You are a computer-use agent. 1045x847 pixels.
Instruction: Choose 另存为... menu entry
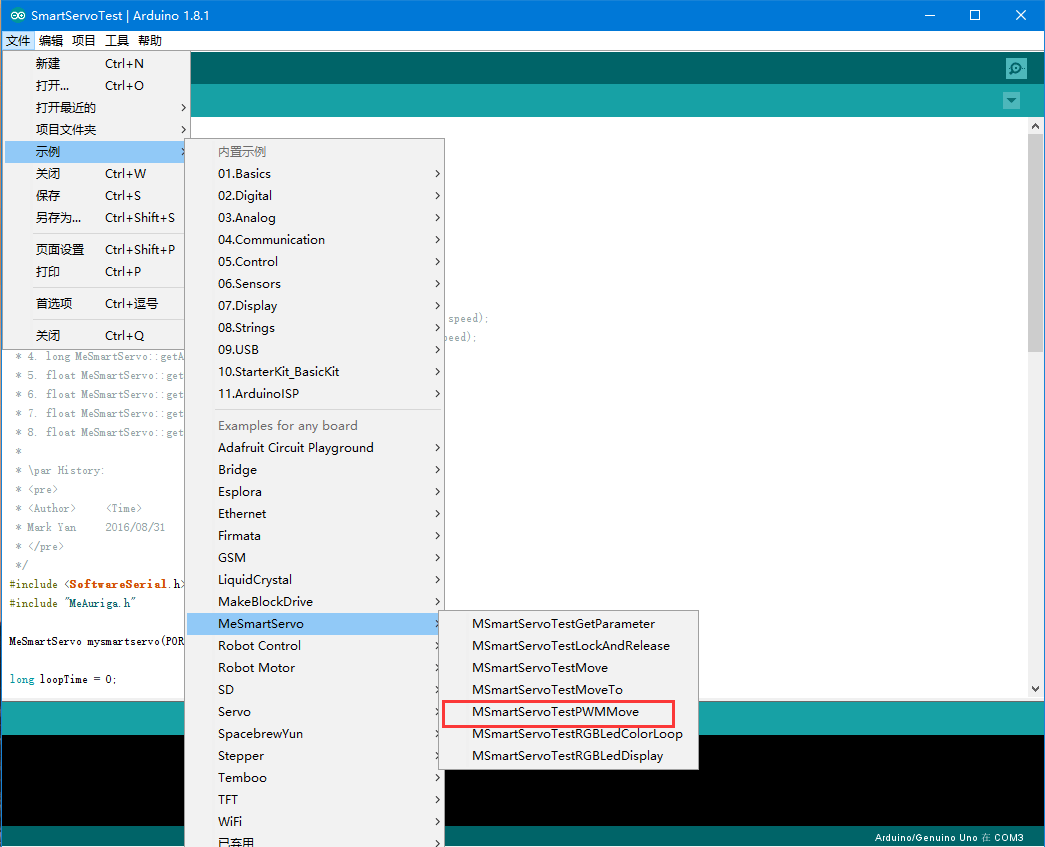pos(95,217)
